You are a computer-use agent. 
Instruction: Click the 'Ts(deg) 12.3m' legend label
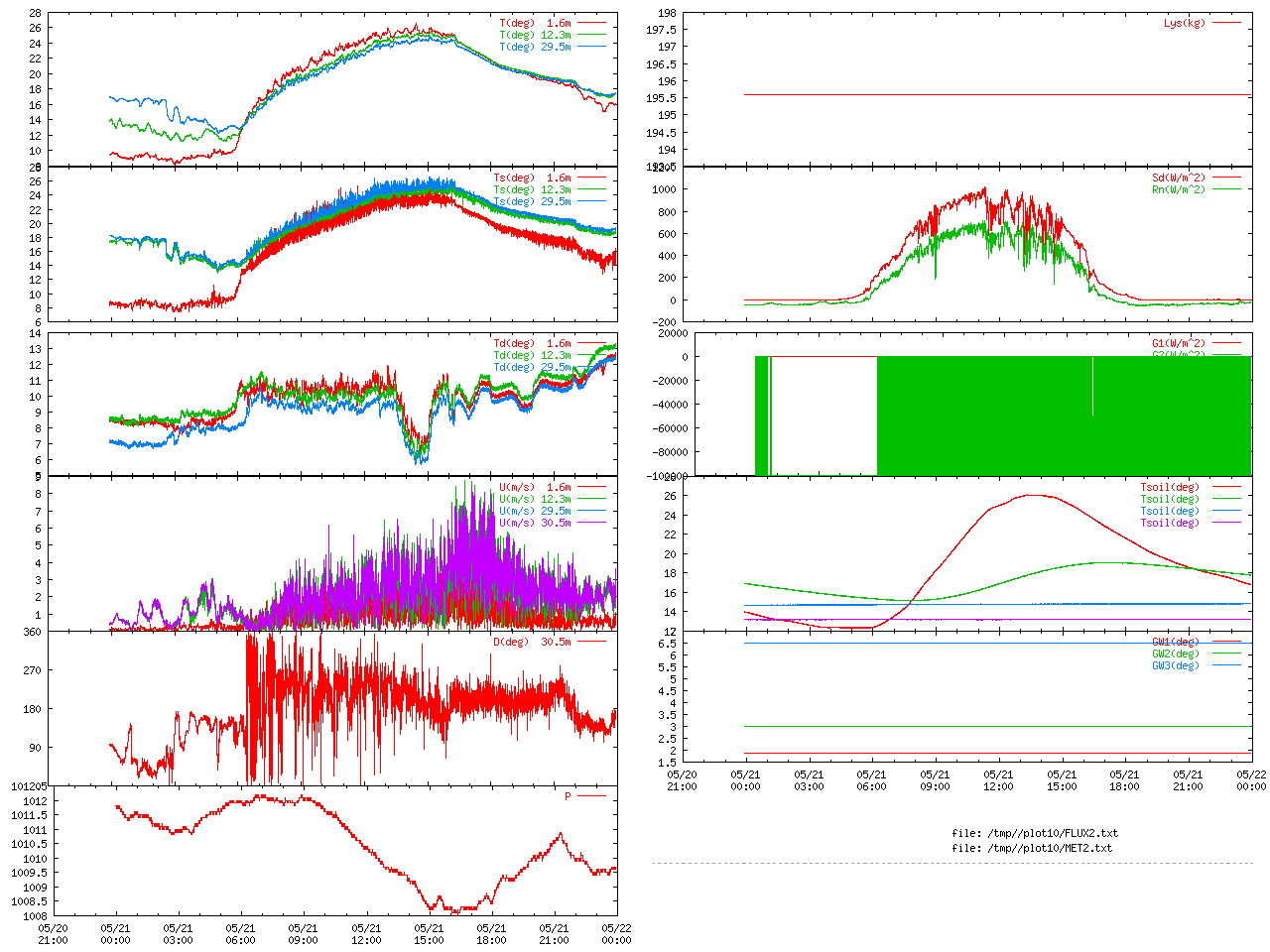(x=533, y=190)
